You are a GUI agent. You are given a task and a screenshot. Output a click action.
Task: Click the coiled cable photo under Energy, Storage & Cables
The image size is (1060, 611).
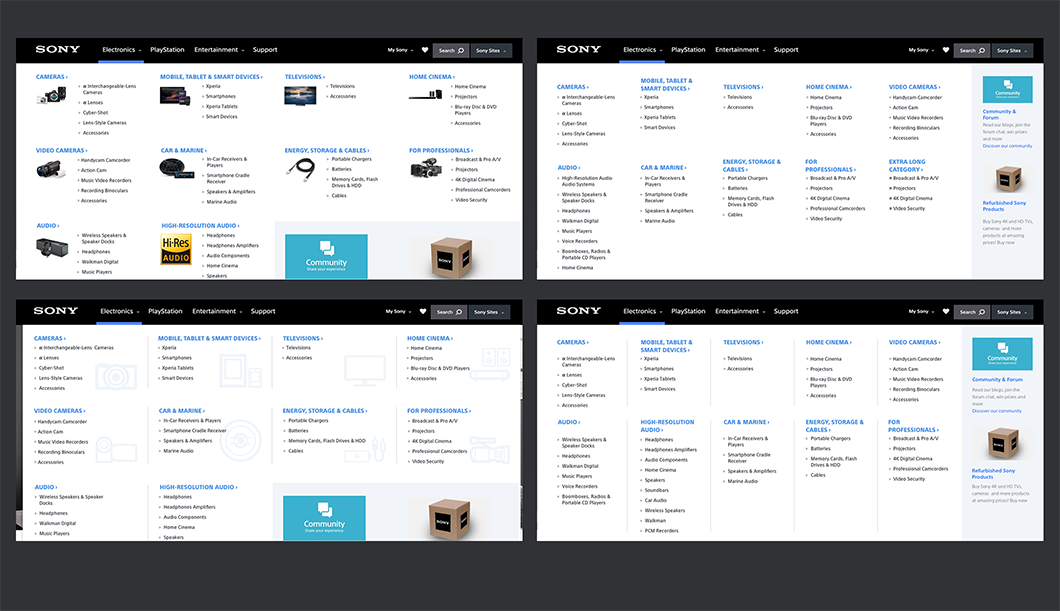301,168
